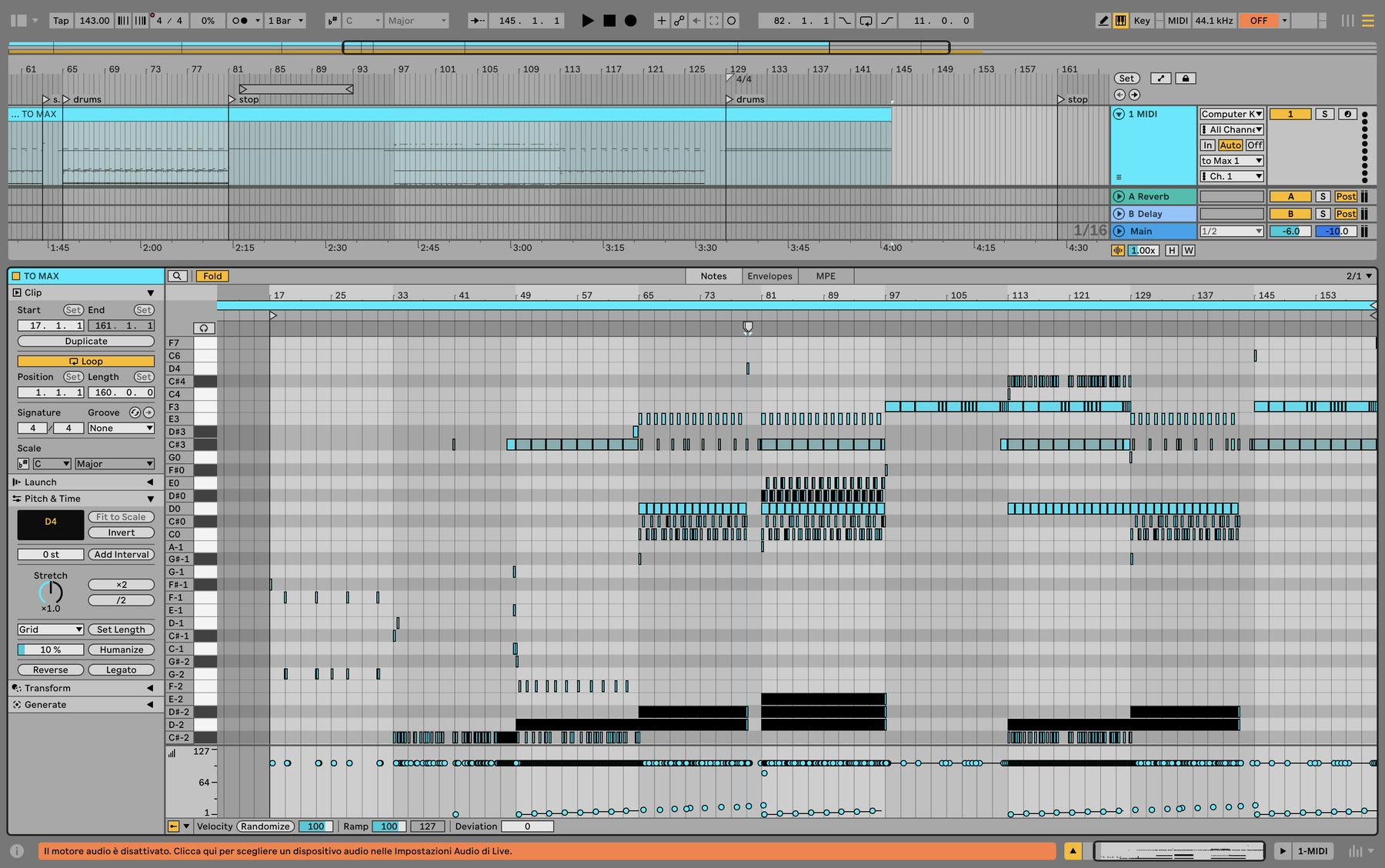The width and height of the screenshot is (1385, 868).
Task: Toggle the waveform zoom icon near 1.00x
Action: [x=1118, y=250]
